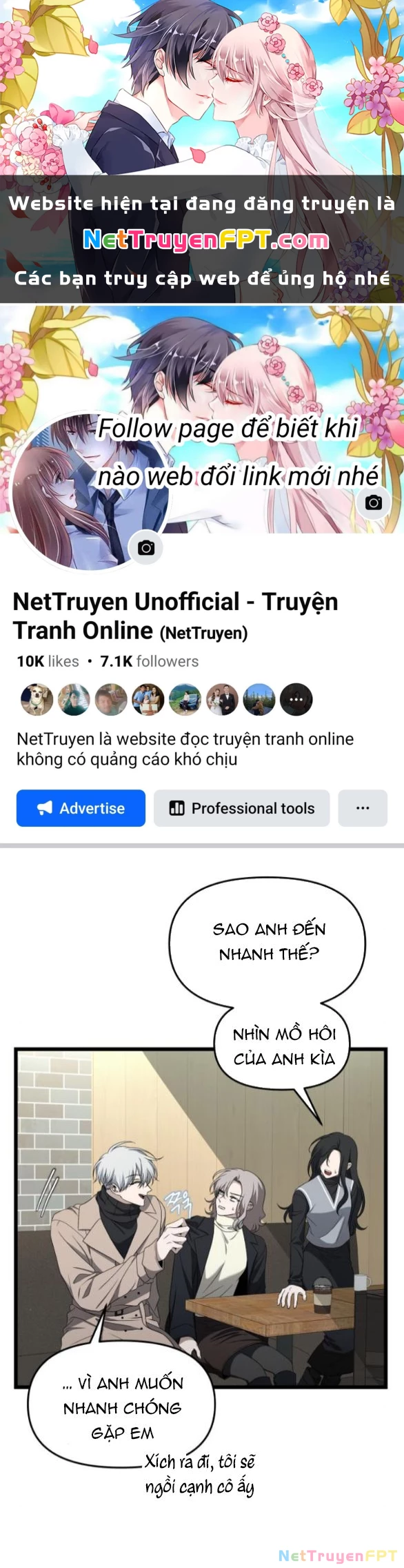Click the megaphone icon in Advertise button

pos(45,808)
